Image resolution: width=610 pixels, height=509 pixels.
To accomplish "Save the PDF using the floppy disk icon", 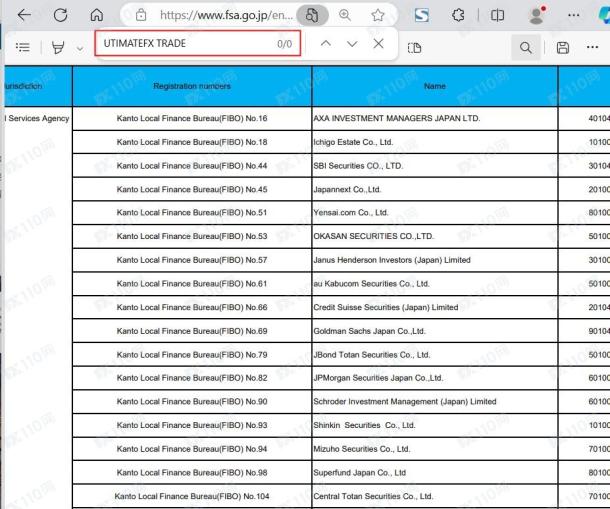I will click(563, 47).
